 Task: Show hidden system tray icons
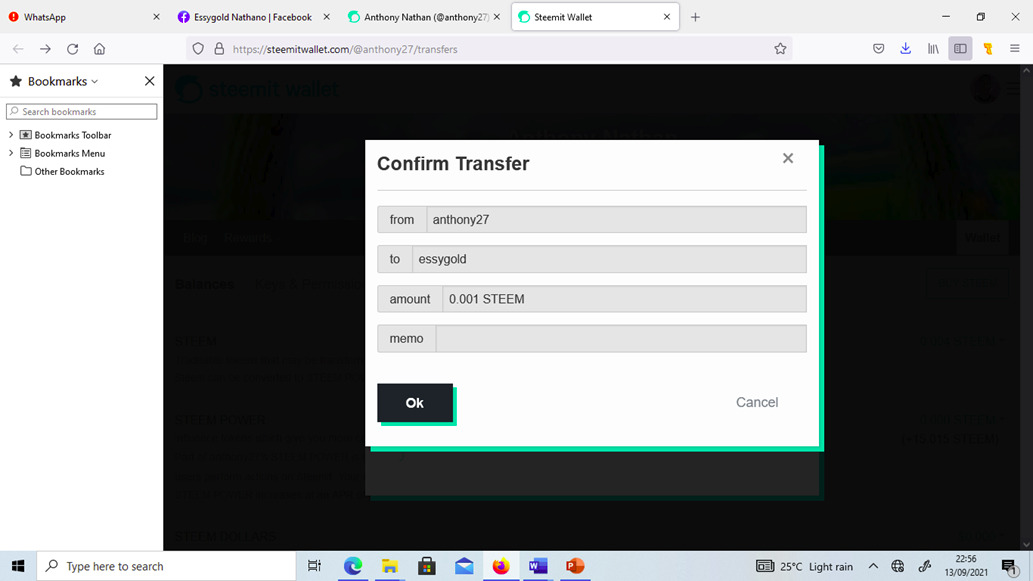pos(873,566)
